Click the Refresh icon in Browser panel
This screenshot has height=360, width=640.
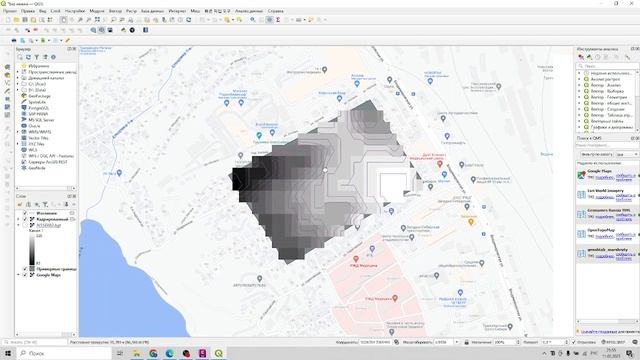(28, 57)
